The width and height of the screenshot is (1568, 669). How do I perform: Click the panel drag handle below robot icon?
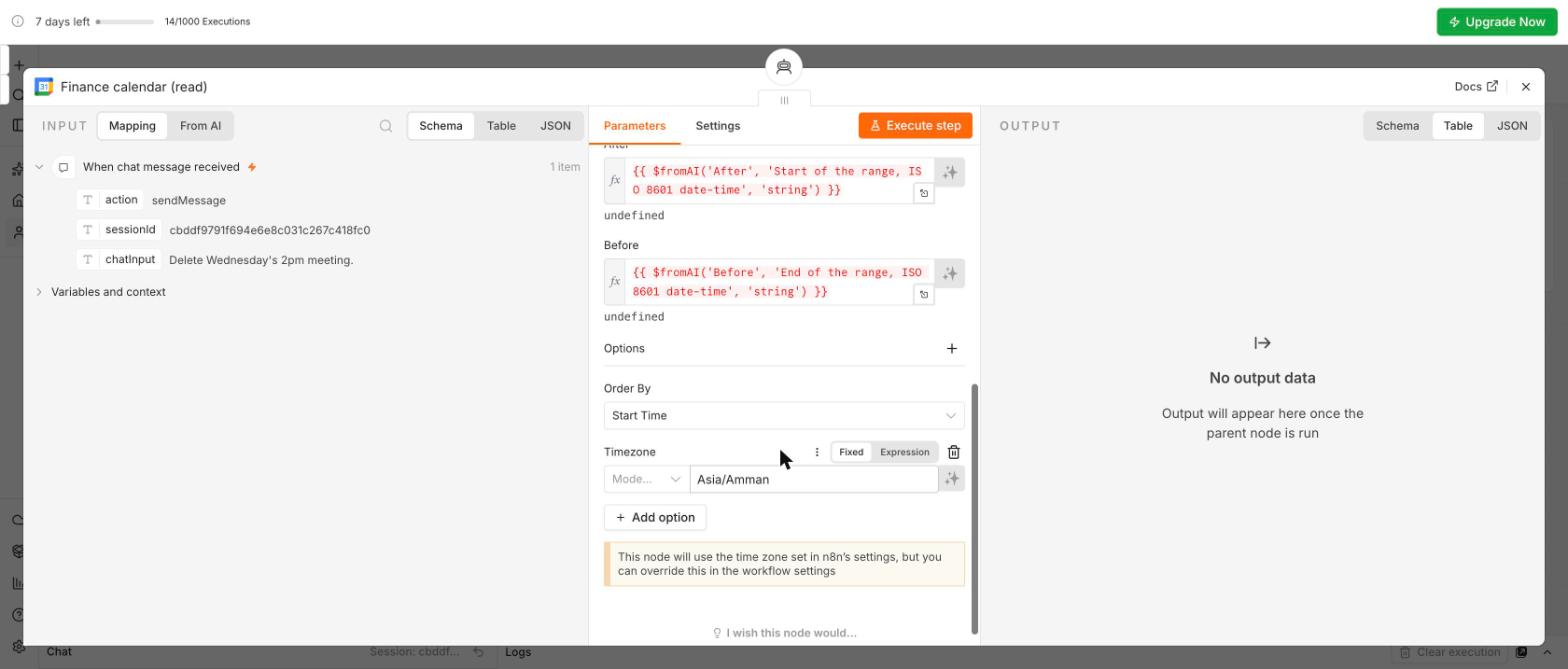pyautogui.click(x=784, y=99)
